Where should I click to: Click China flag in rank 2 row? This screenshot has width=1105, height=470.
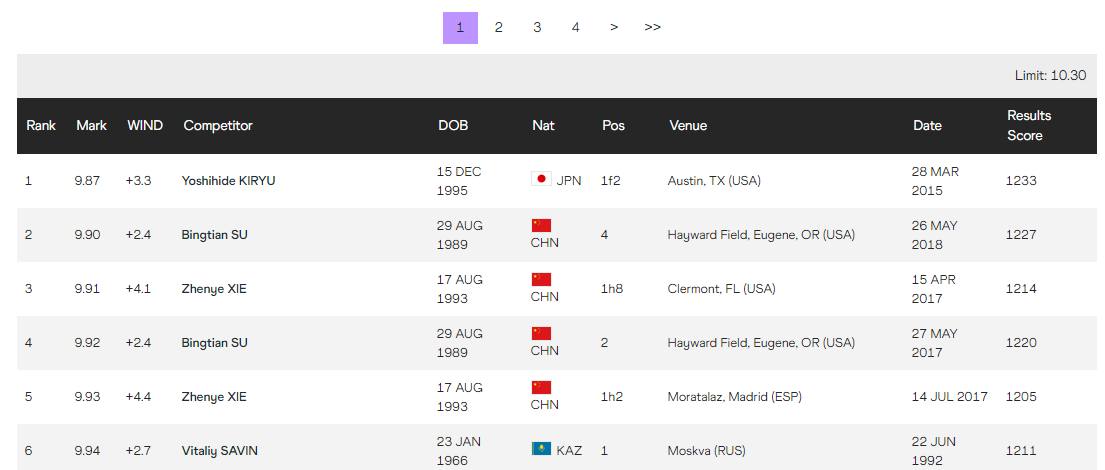coord(541,225)
